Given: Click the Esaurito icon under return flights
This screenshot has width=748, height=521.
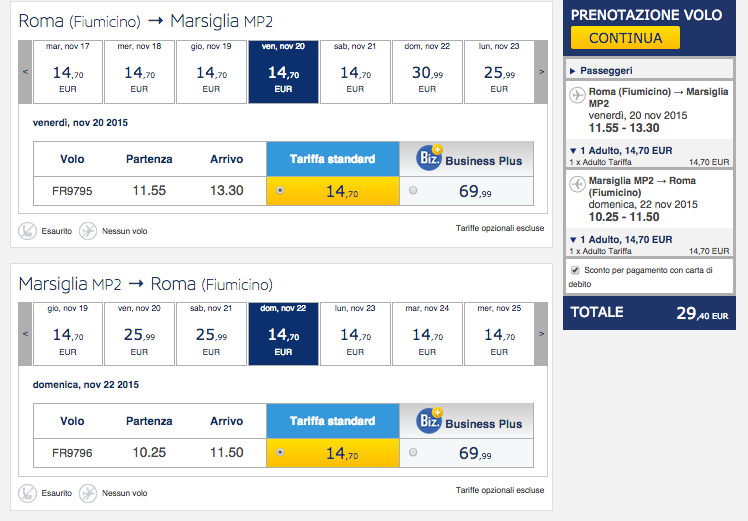Looking at the screenshot, I should coord(29,493).
